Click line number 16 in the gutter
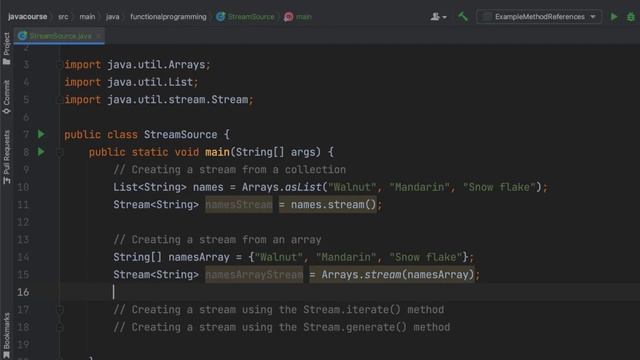This screenshot has height=360, width=640. point(23,292)
